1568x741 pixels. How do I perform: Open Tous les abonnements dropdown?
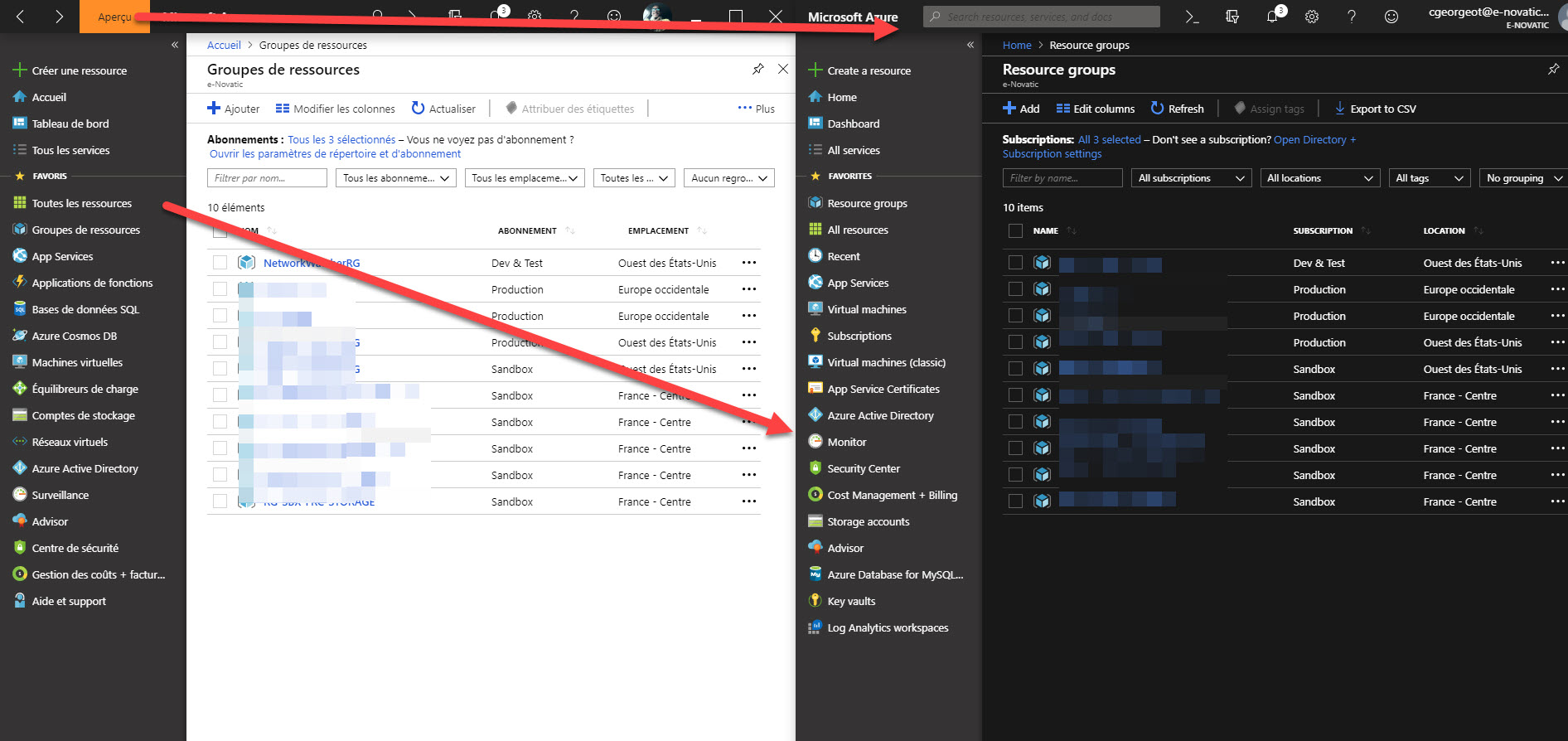pos(395,178)
